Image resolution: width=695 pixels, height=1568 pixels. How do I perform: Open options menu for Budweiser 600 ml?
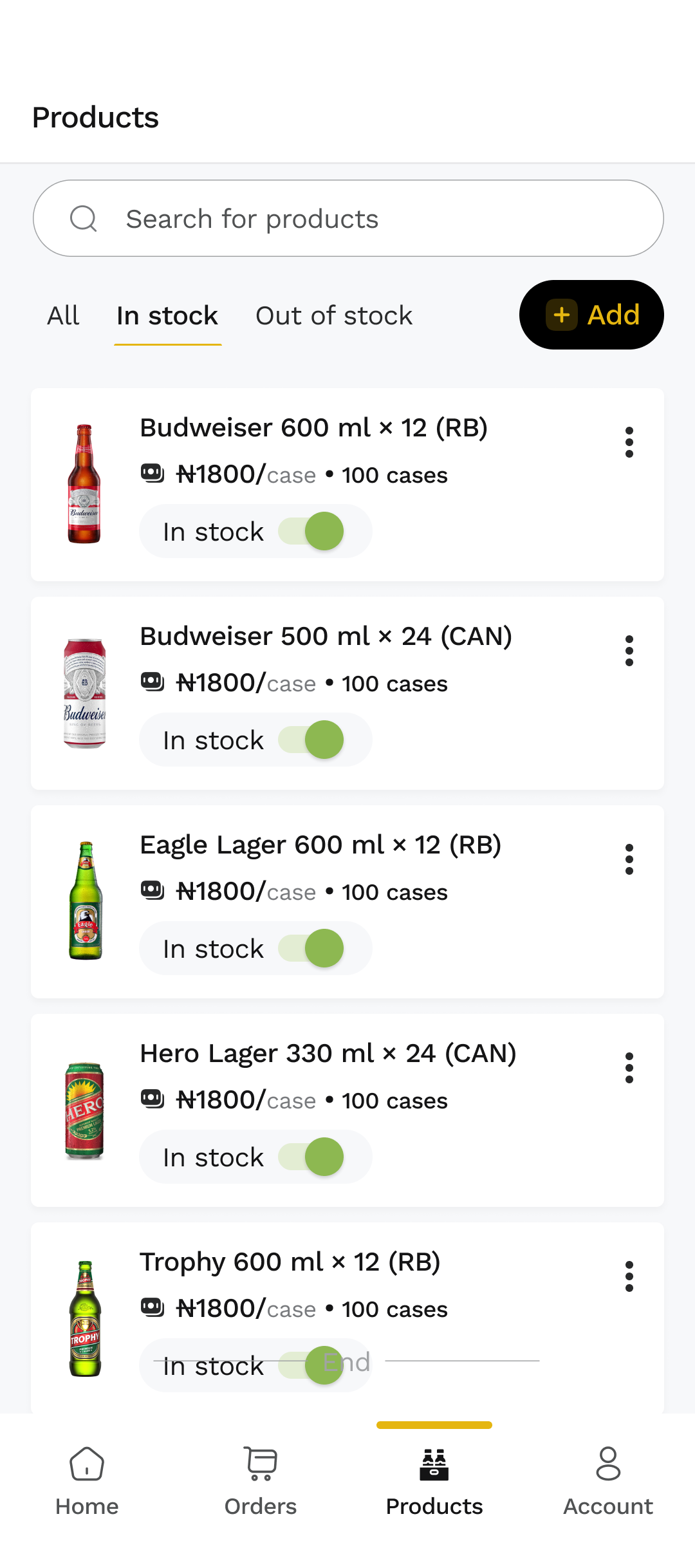coord(629,442)
